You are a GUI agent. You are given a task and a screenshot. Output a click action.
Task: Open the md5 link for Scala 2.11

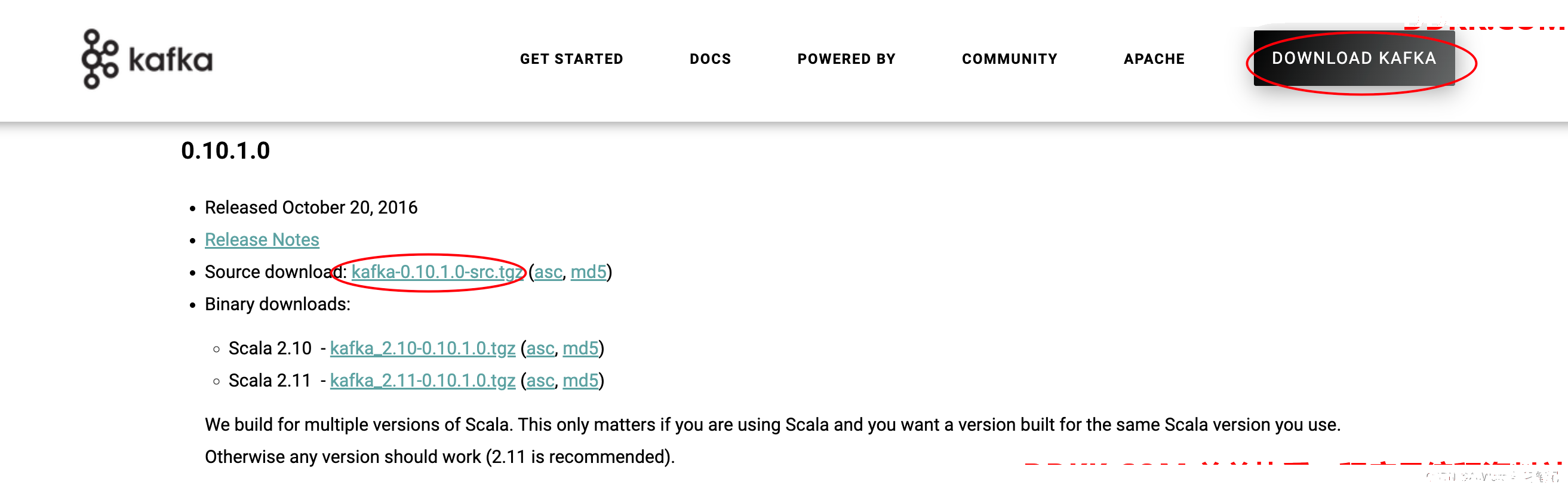[580, 381]
